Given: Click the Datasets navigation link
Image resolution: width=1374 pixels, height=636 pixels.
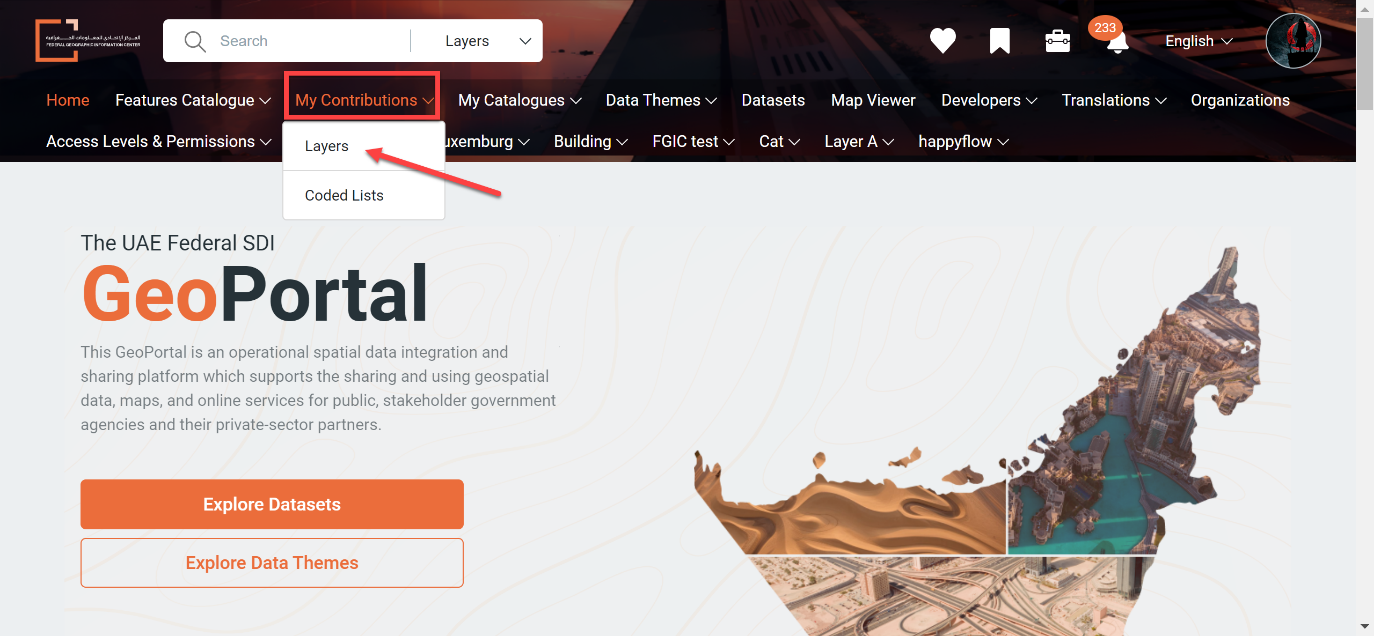Looking at the screenshot, I should pyautogui.click(x=773, y=100).
